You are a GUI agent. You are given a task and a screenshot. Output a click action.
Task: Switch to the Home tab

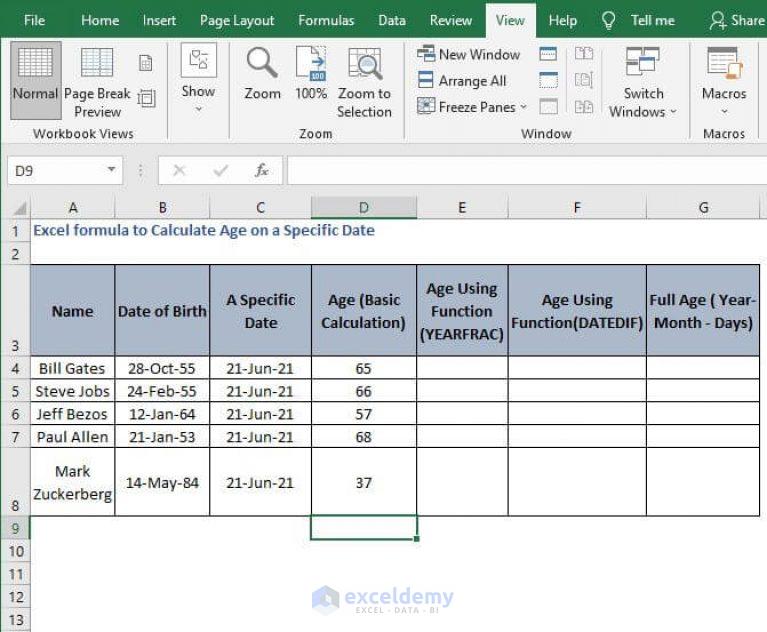[100, 20]
